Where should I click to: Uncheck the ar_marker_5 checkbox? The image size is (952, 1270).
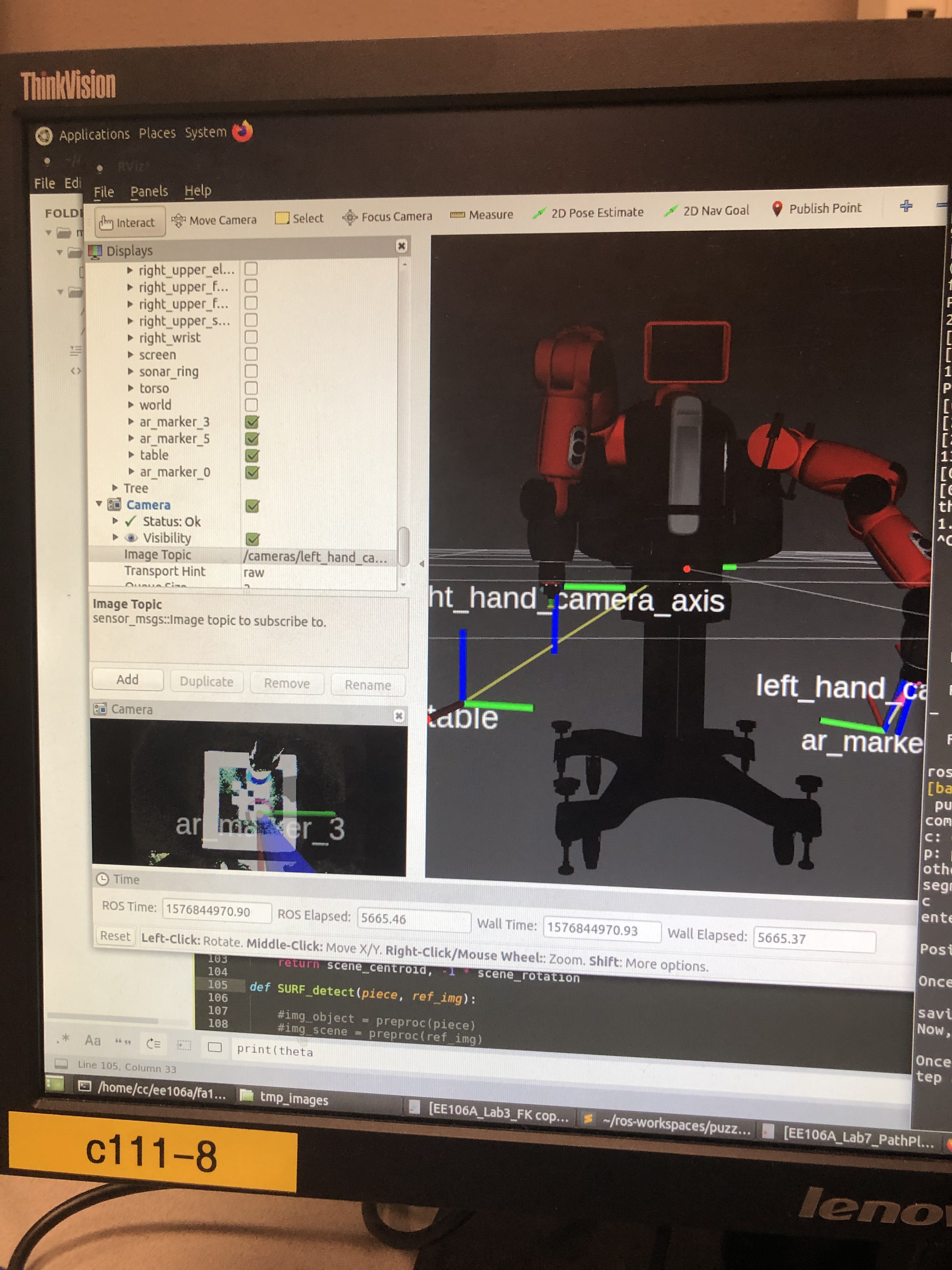click(252, 439)
